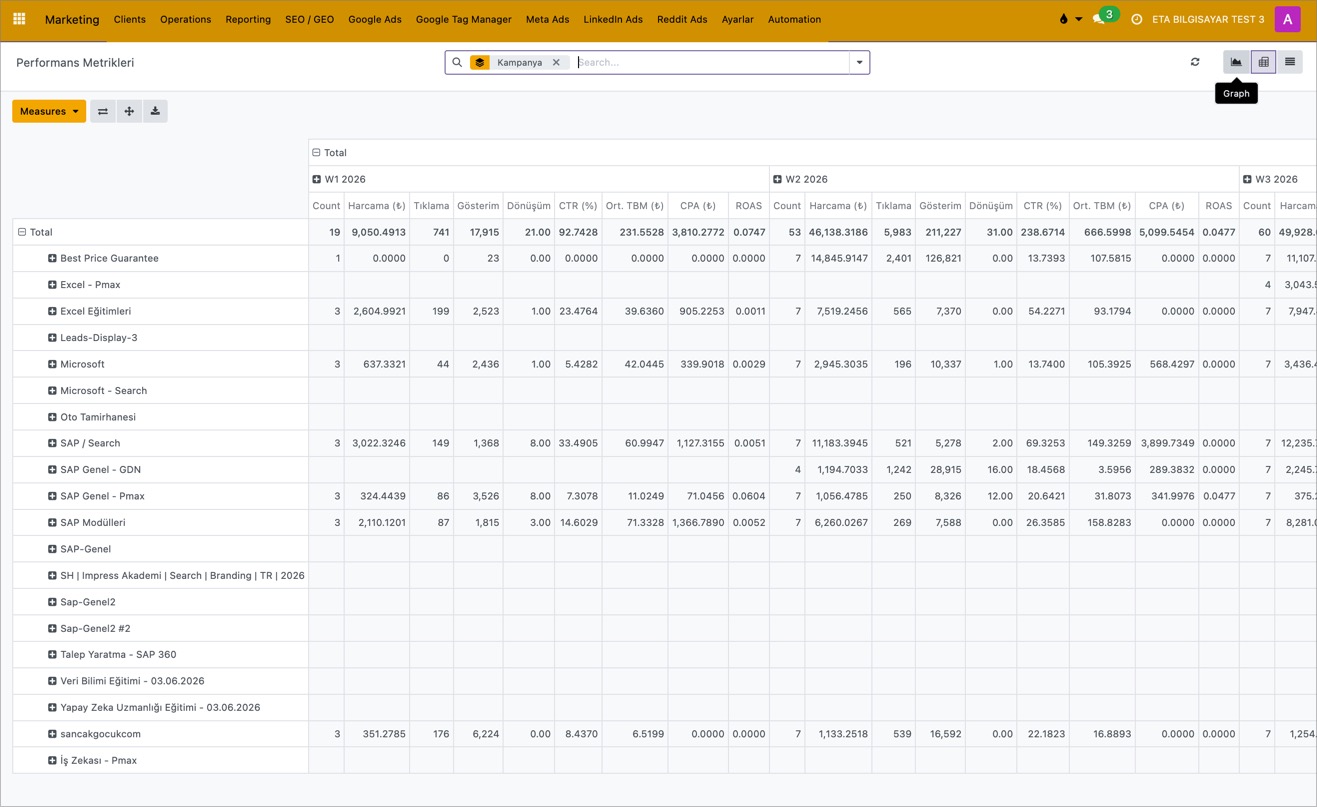Screen dimensions: 1317x807
Task: Open the activities clock icon
Action: (x=1136, y=19)
